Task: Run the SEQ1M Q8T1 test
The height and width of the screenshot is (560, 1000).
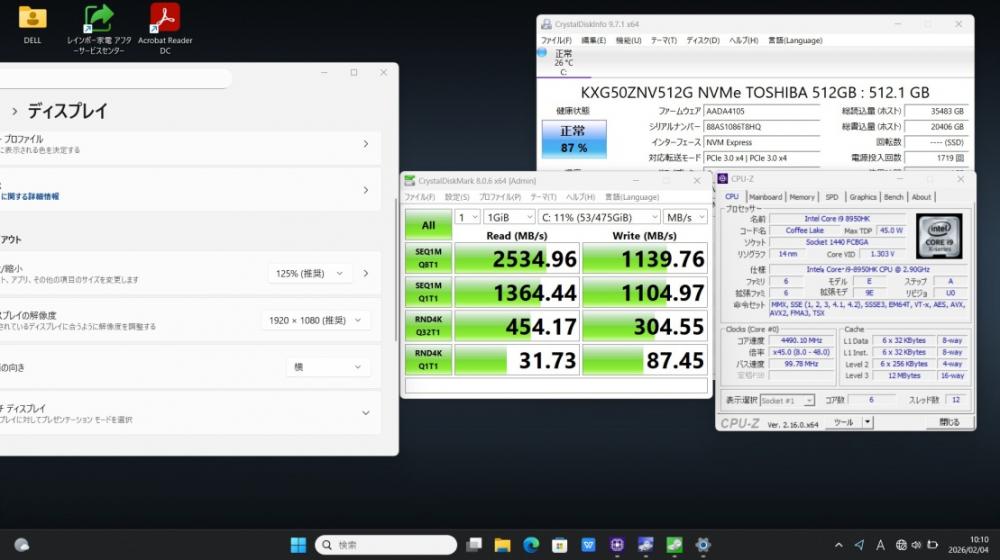Action: tap(428, 258)
